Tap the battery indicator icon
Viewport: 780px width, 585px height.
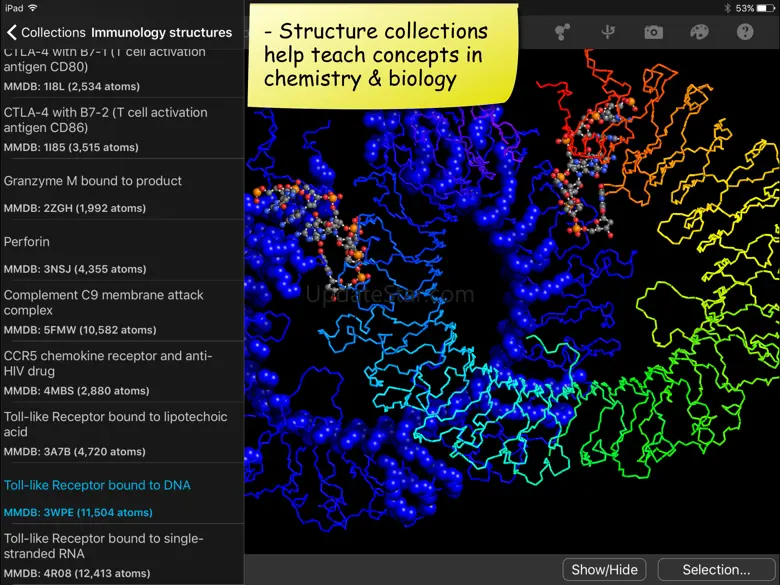(x=765, y=8)
